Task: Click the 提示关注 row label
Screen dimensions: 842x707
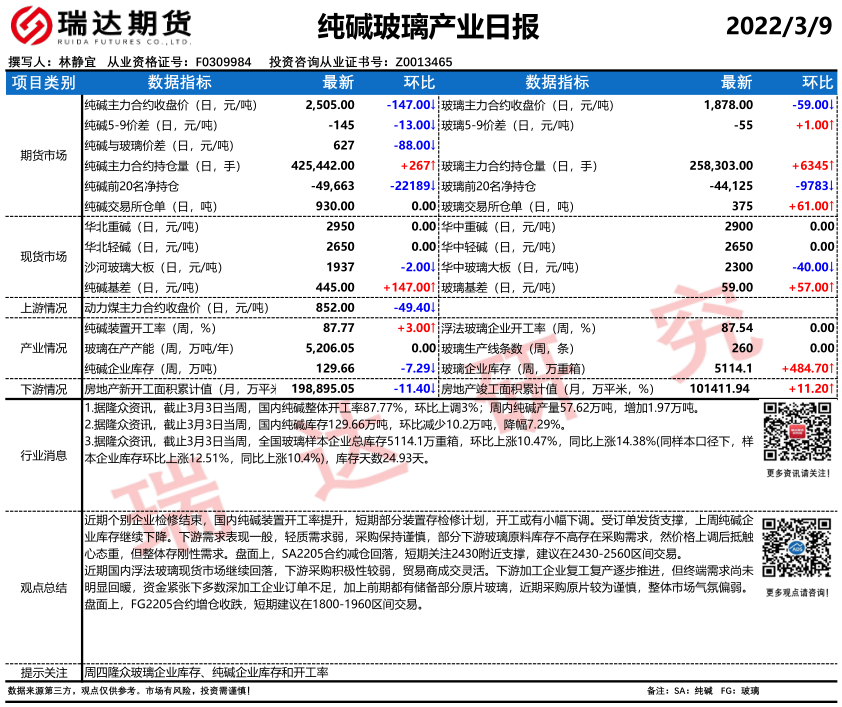Action: [43, 673]
